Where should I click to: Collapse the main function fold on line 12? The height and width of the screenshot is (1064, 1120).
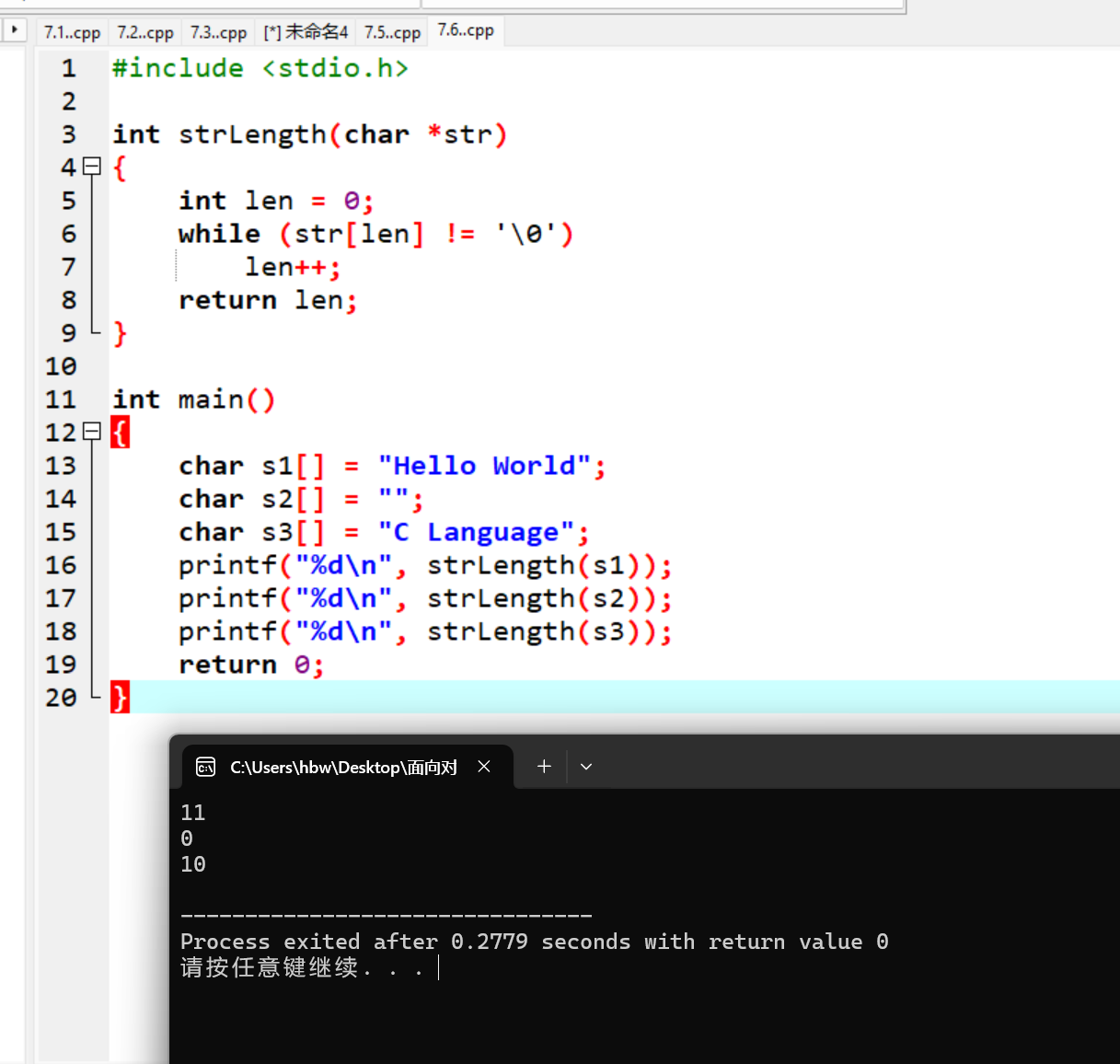coord(91,432)
